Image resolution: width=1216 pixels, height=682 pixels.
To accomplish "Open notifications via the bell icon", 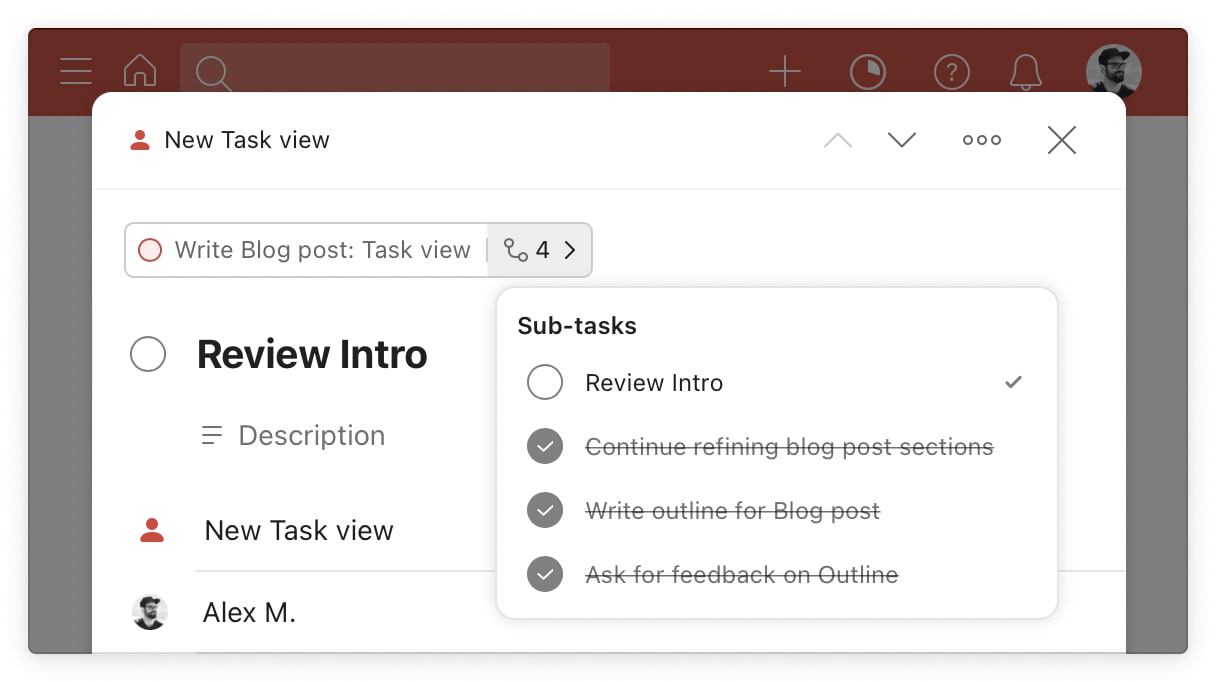I will click(x=1026, y=71).
